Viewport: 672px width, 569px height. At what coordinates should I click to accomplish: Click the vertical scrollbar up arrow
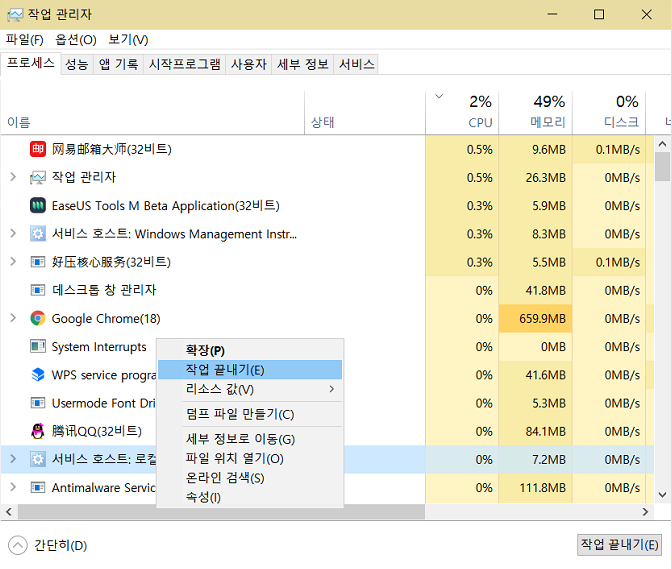pyautogui.click(x=663, y=144)
